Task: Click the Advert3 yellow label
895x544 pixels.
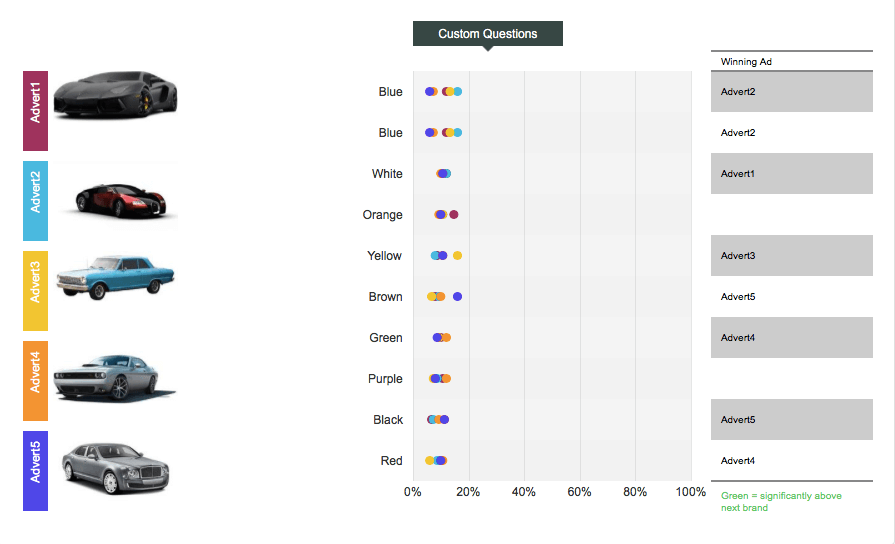Action: [x=35, y=291]
